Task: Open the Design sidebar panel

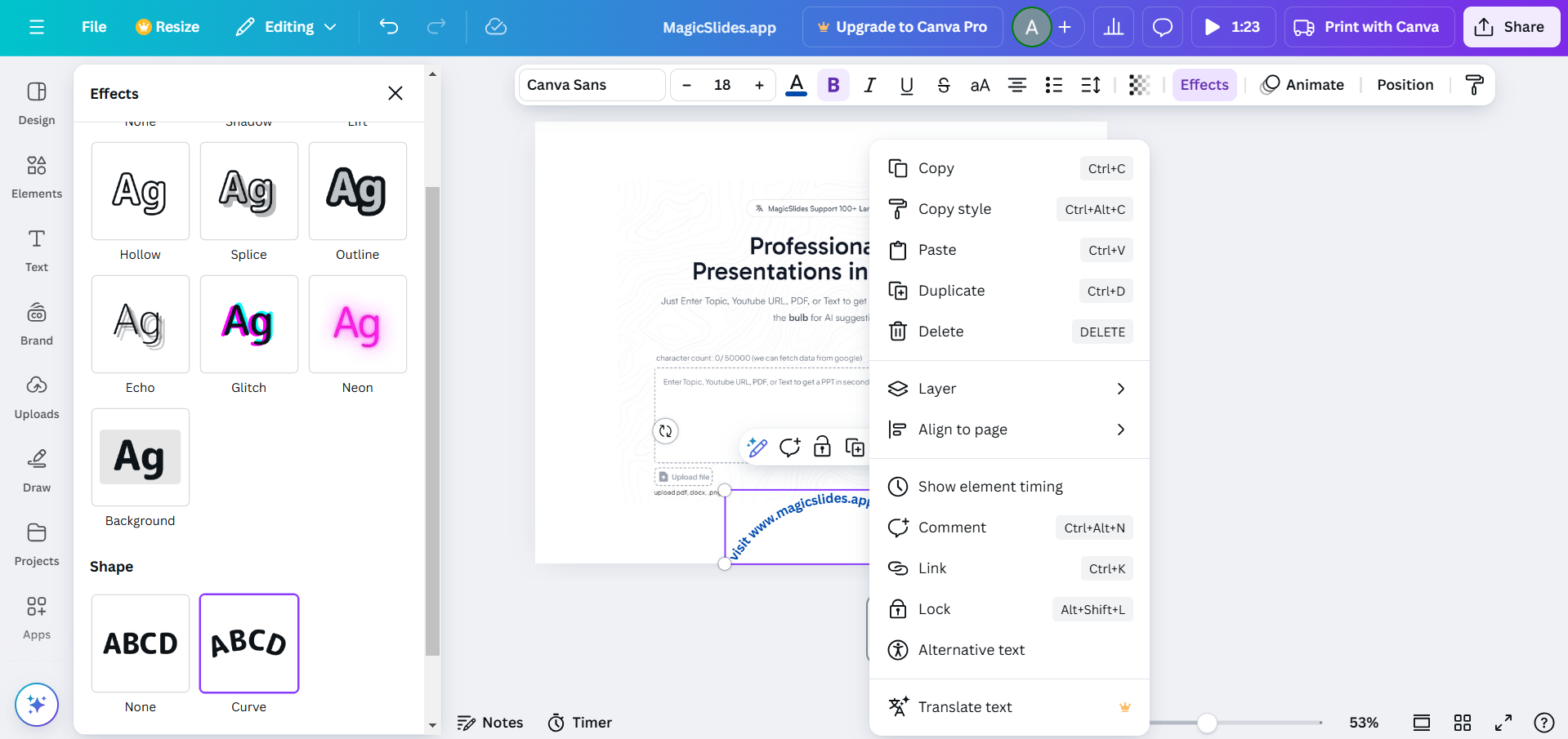Action: pos(37,104)
